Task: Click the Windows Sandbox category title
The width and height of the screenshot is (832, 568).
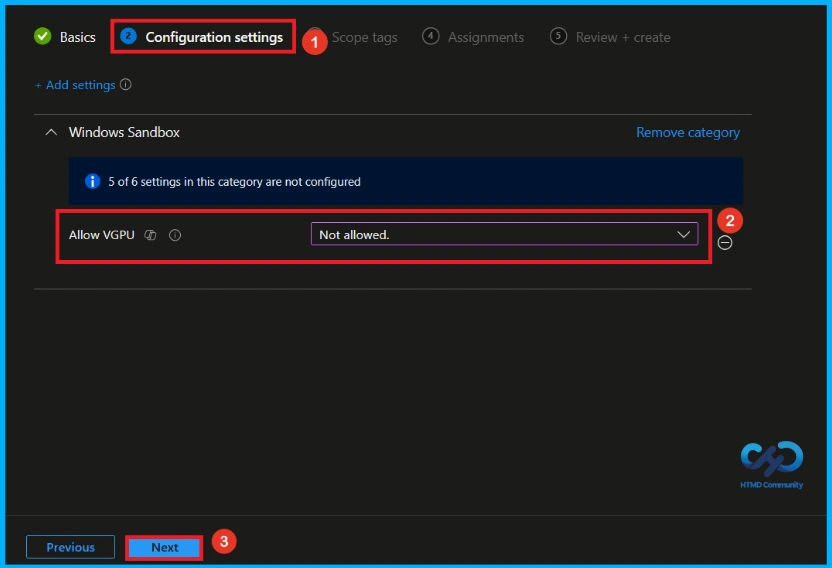Action: 124,132
